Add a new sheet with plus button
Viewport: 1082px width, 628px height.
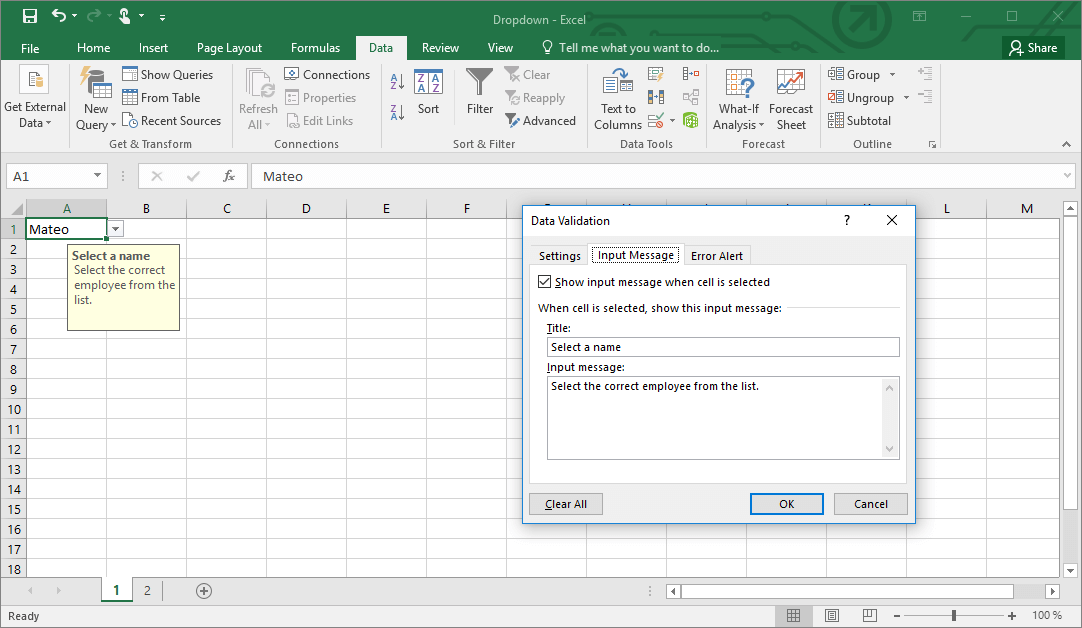pyautogui.click(x=204, y=591)
